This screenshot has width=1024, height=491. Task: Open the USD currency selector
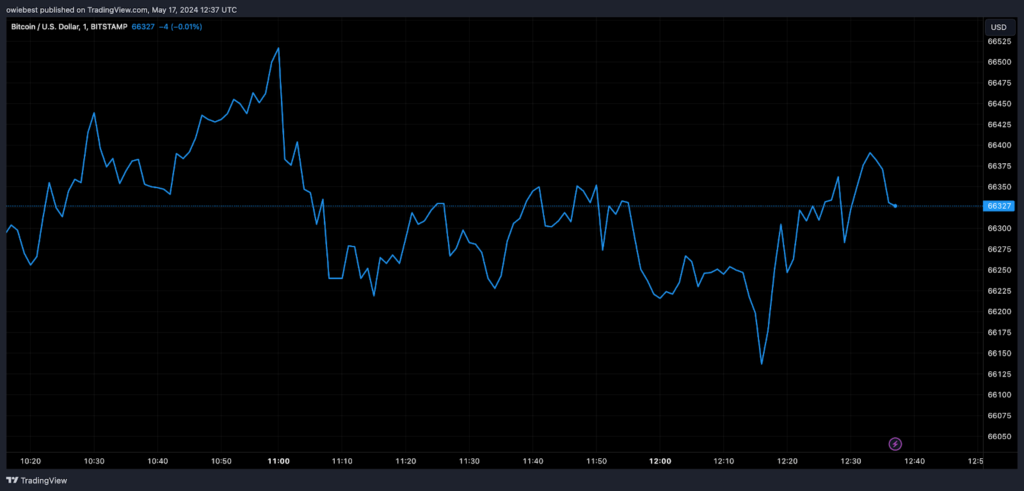[998, 27]
